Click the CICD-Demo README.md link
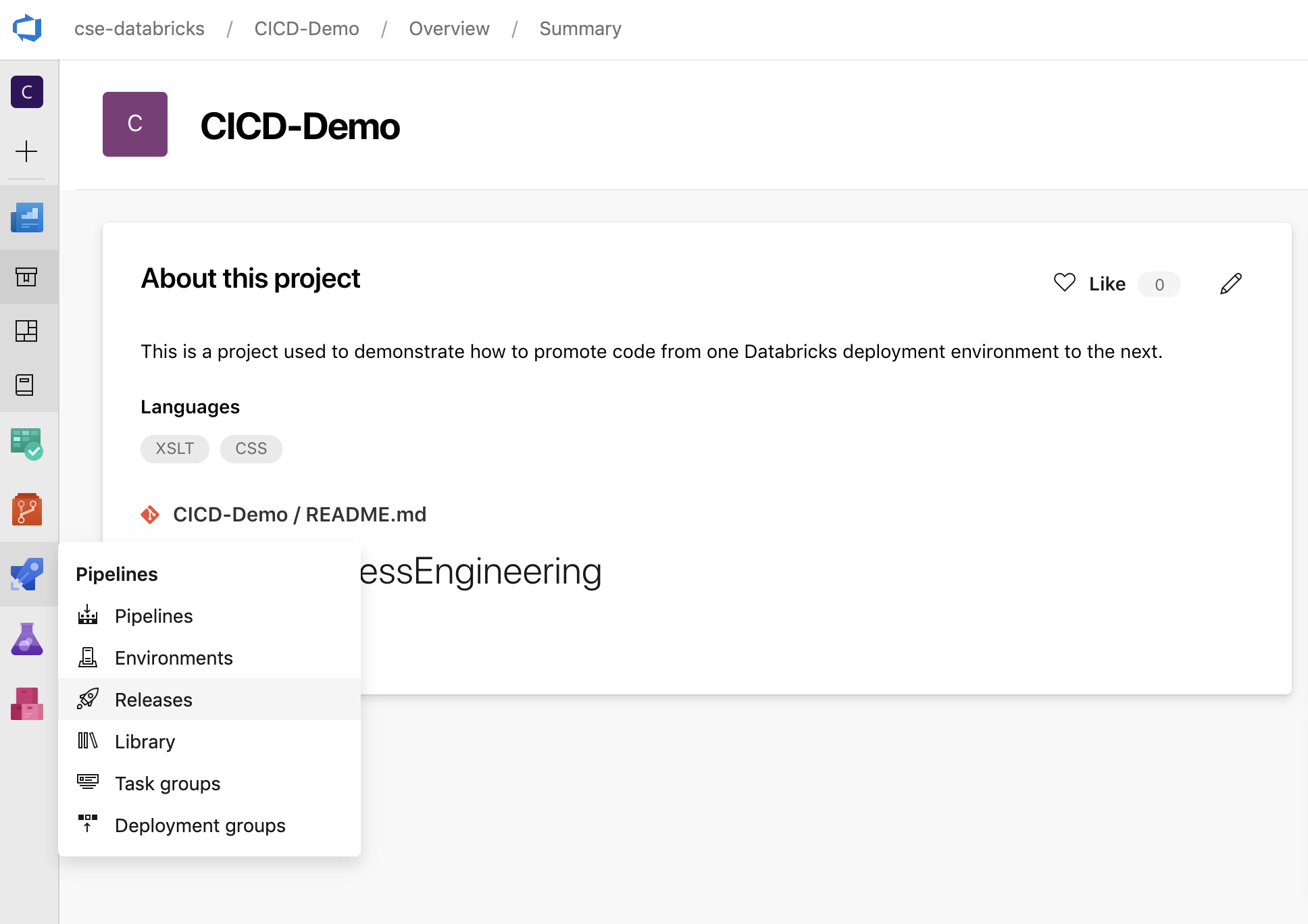1308x924 pixels. point(300,514)
